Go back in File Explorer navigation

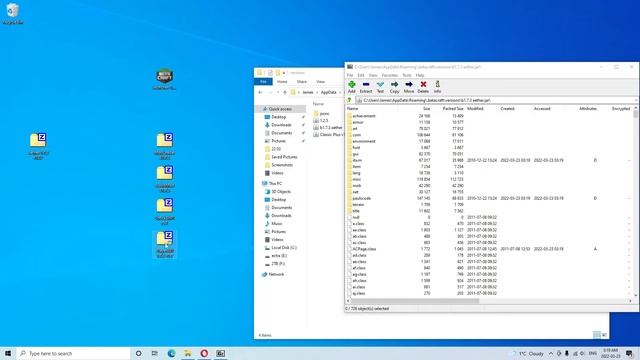point(260,93)
